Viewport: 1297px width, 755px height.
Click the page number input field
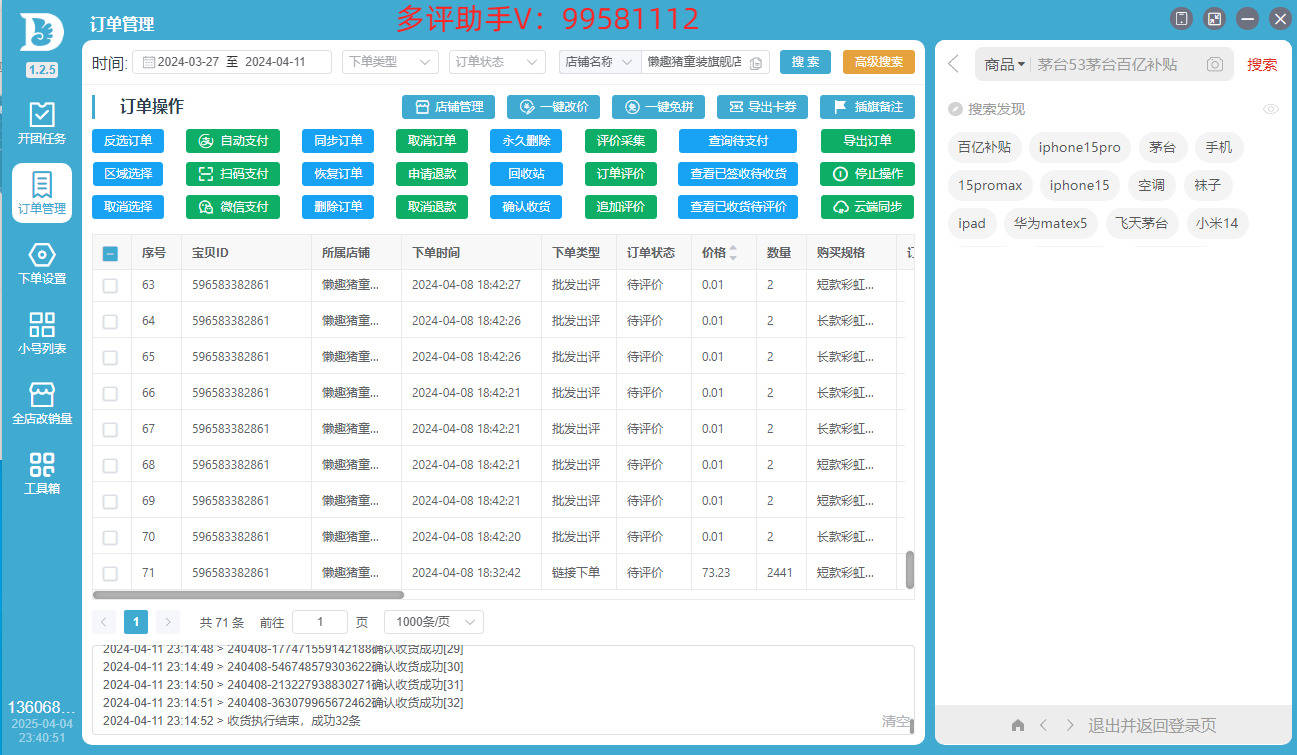tap(320, 622)
